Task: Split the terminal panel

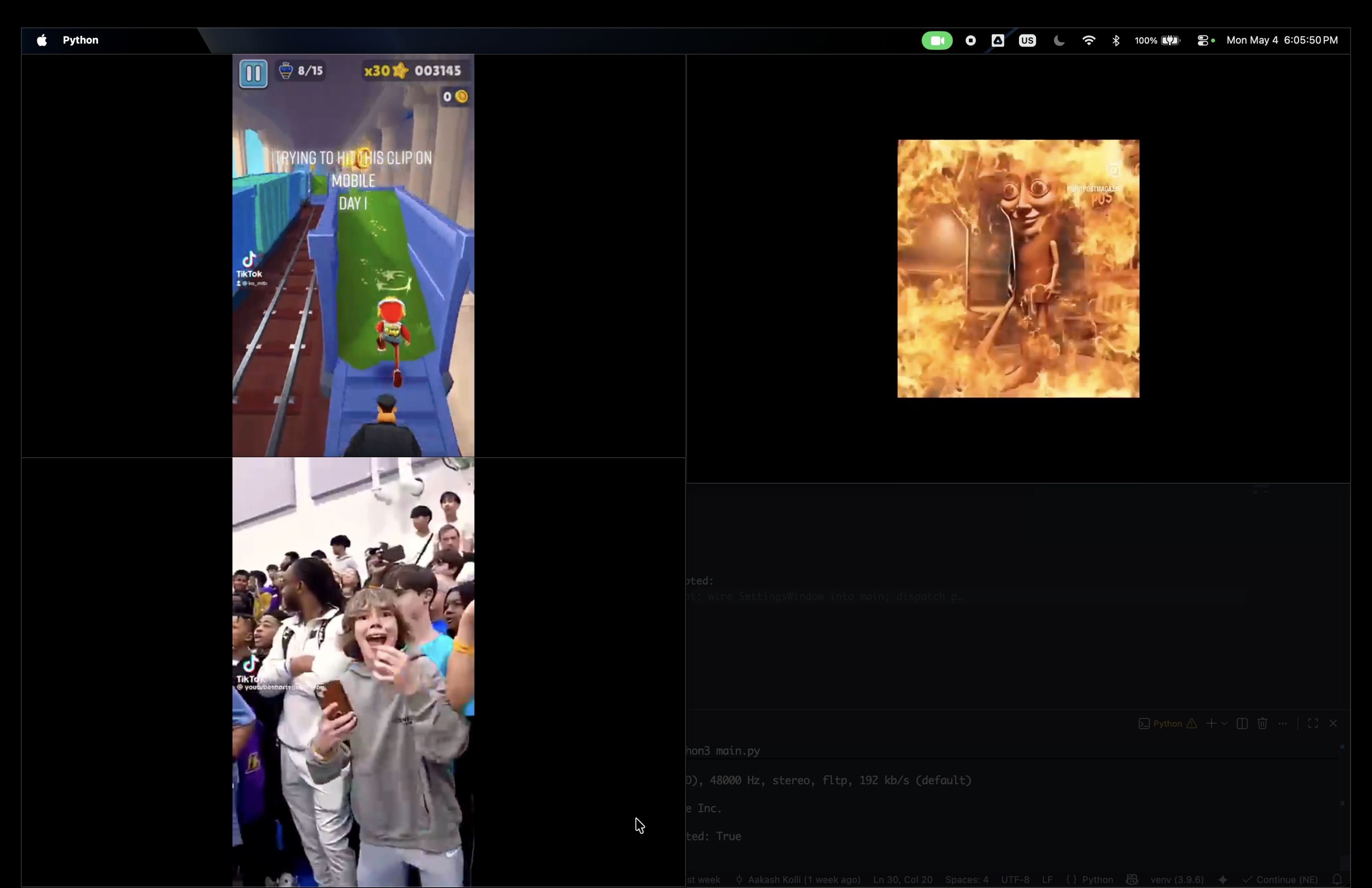Action: pos(1242,724)
